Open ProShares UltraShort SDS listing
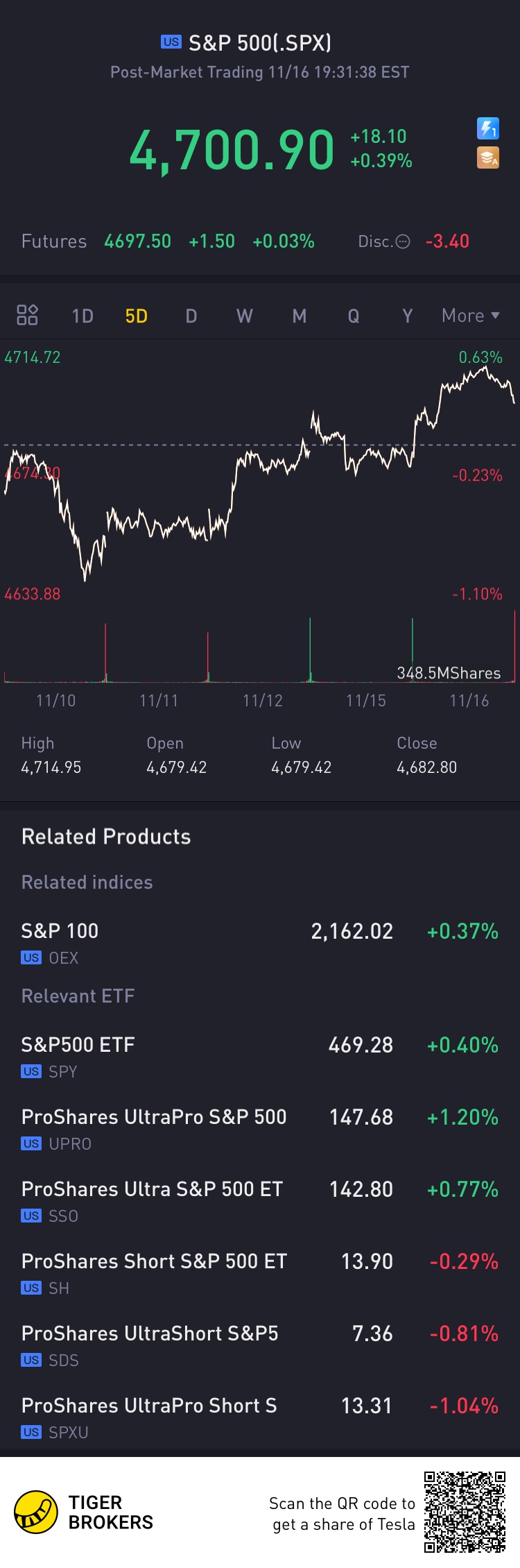520x1568 pixels. click(x=259, y=1345)
